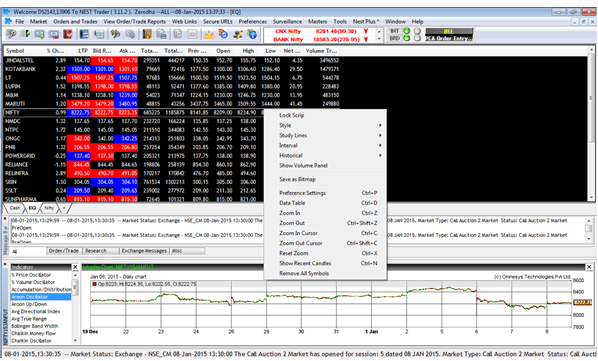Click the red legend square in chart
This screenshot has height=361, width=598.
pos(94,284)
